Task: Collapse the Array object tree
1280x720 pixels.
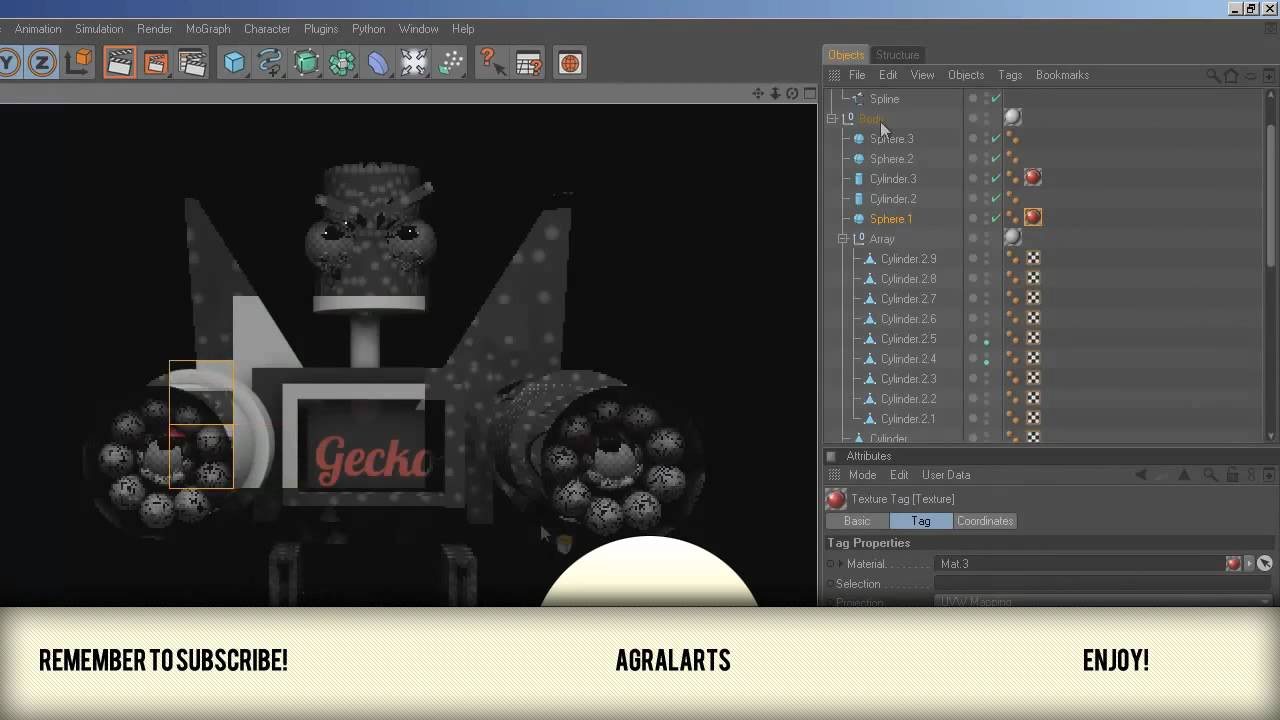Action: pyautogui.click(x=843, y=239)
